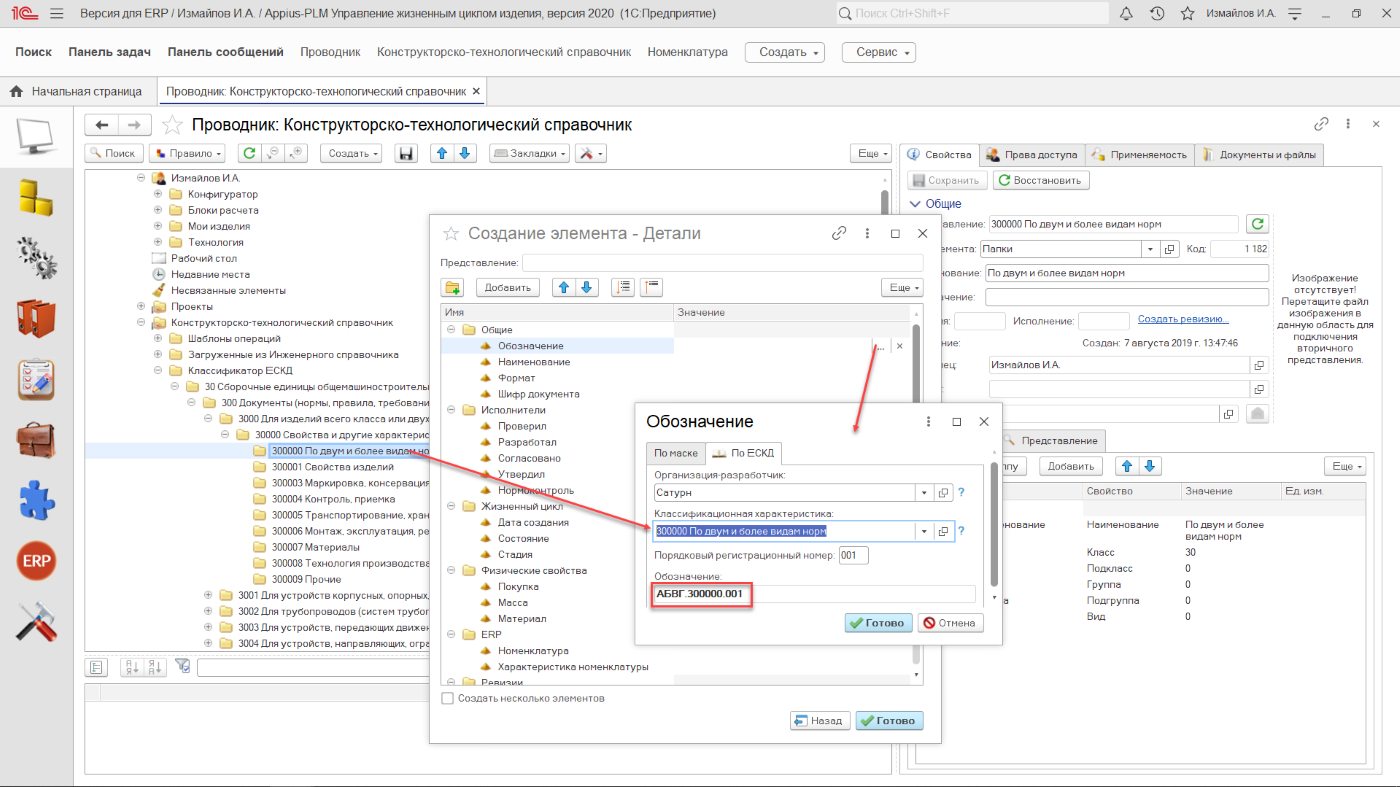Open the clipboard checklist sidebar section
This screenshot has width=1400, height=787.
(x=37, y=379)
